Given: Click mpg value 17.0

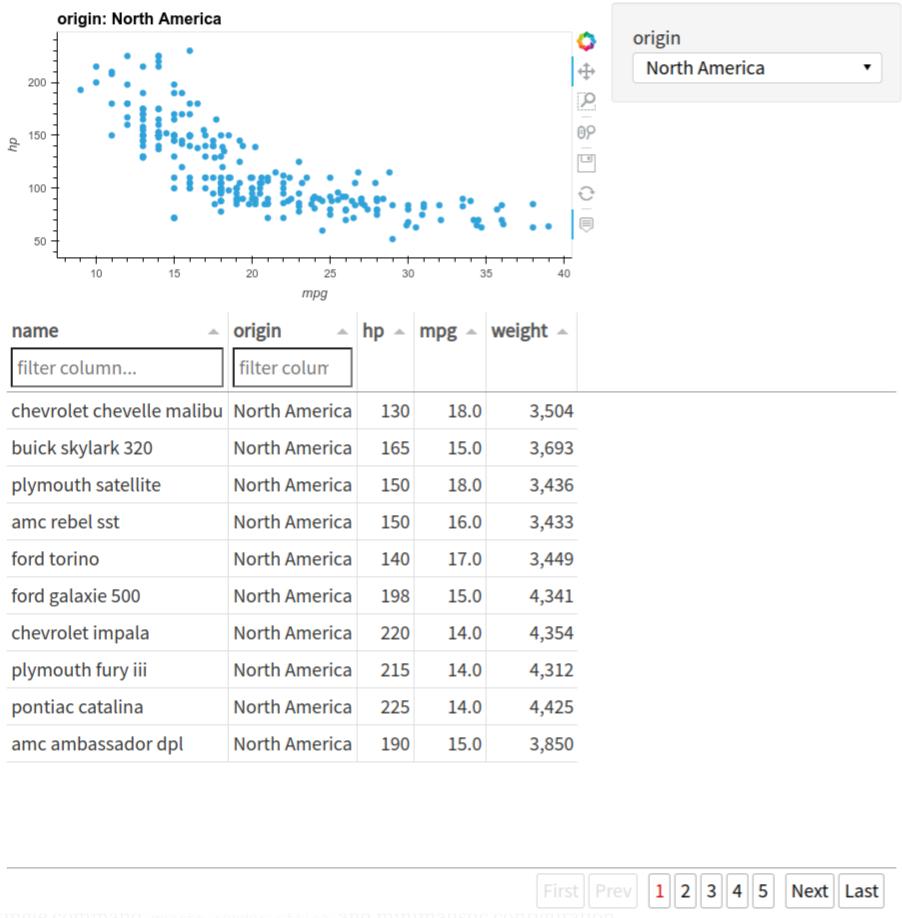Looking at the screenshot, I should 465,559.
